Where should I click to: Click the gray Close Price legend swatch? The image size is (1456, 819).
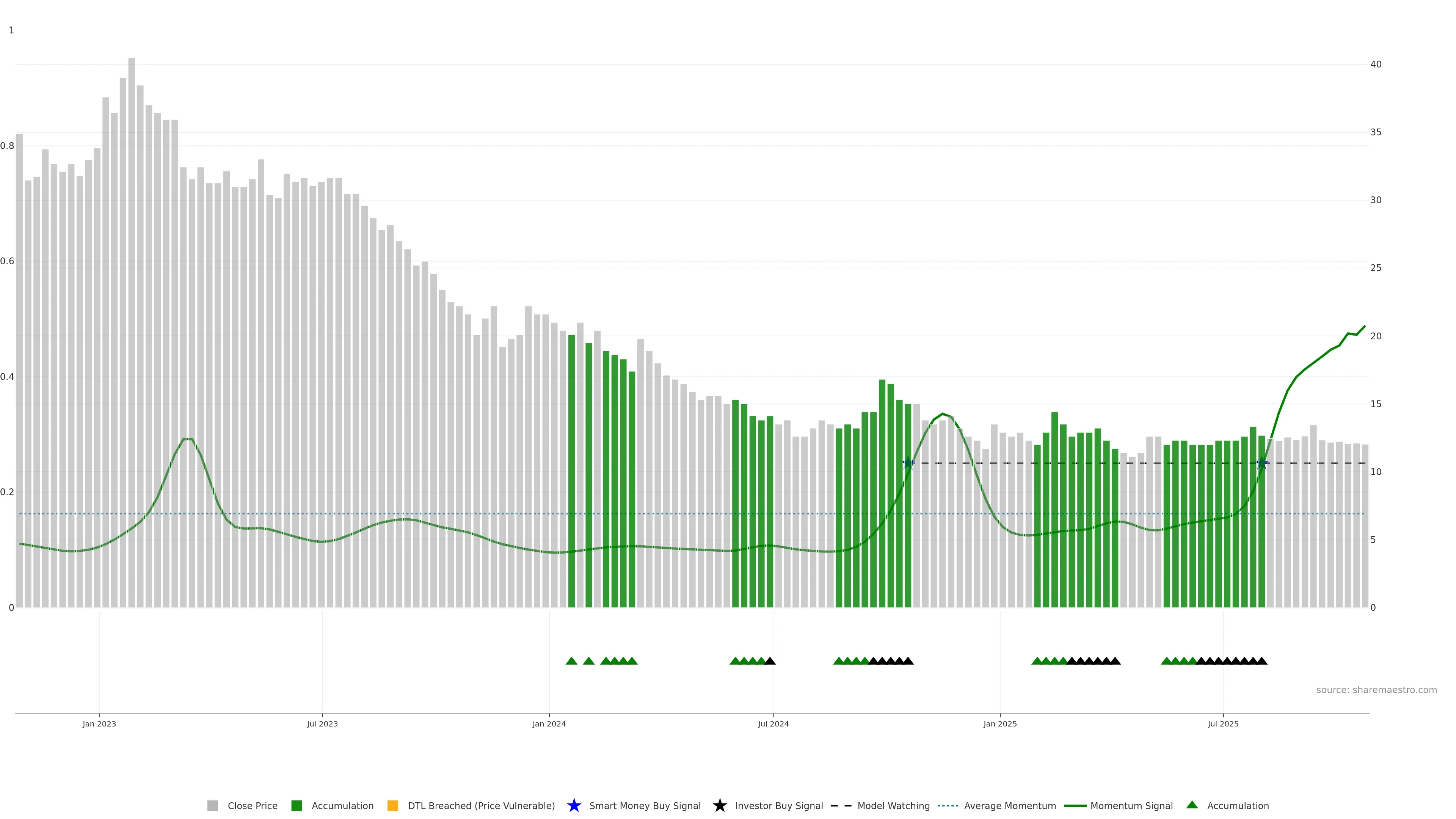point(212,806)
